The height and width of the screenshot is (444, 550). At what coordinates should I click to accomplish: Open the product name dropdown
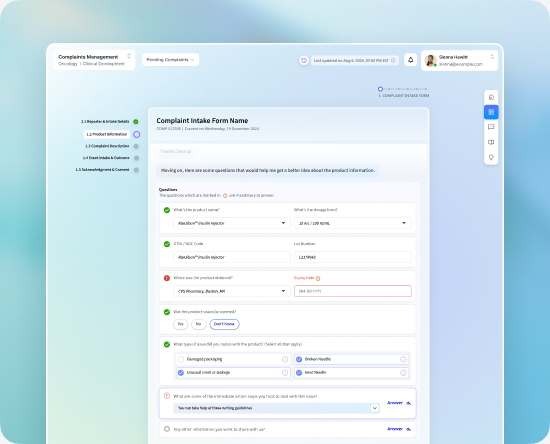pyautogui.click(x=232, y=223)
